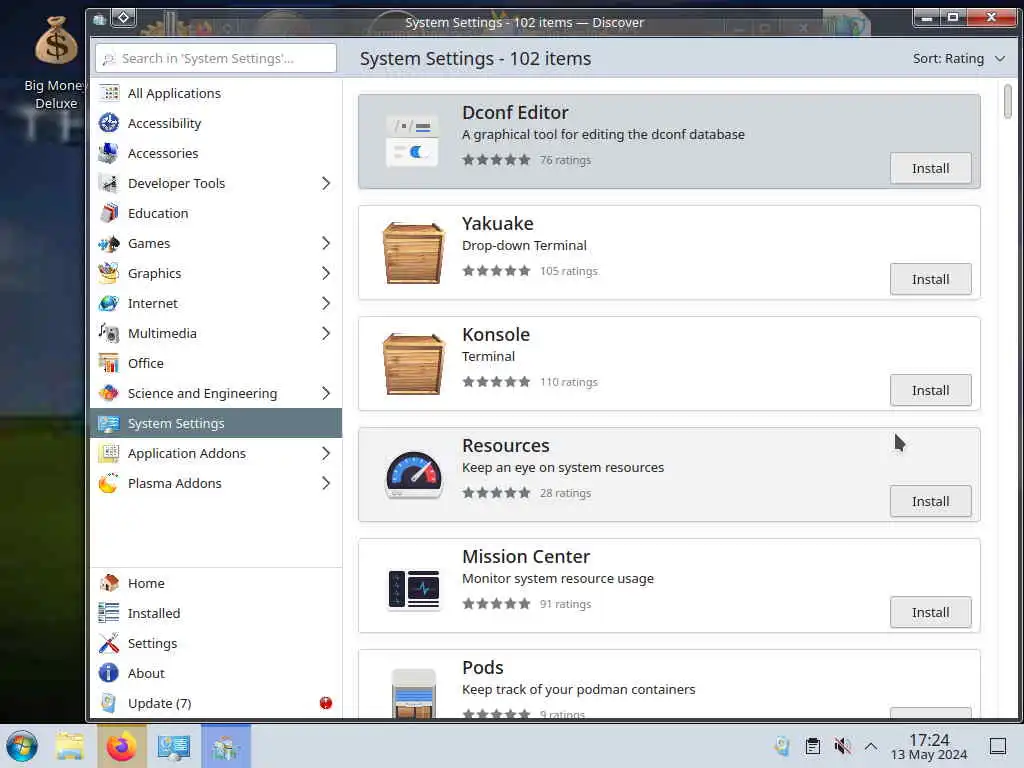Screen dimensions: 1024x768
Task: Open the Resources gauge icon
Action: tap(413, 475)
